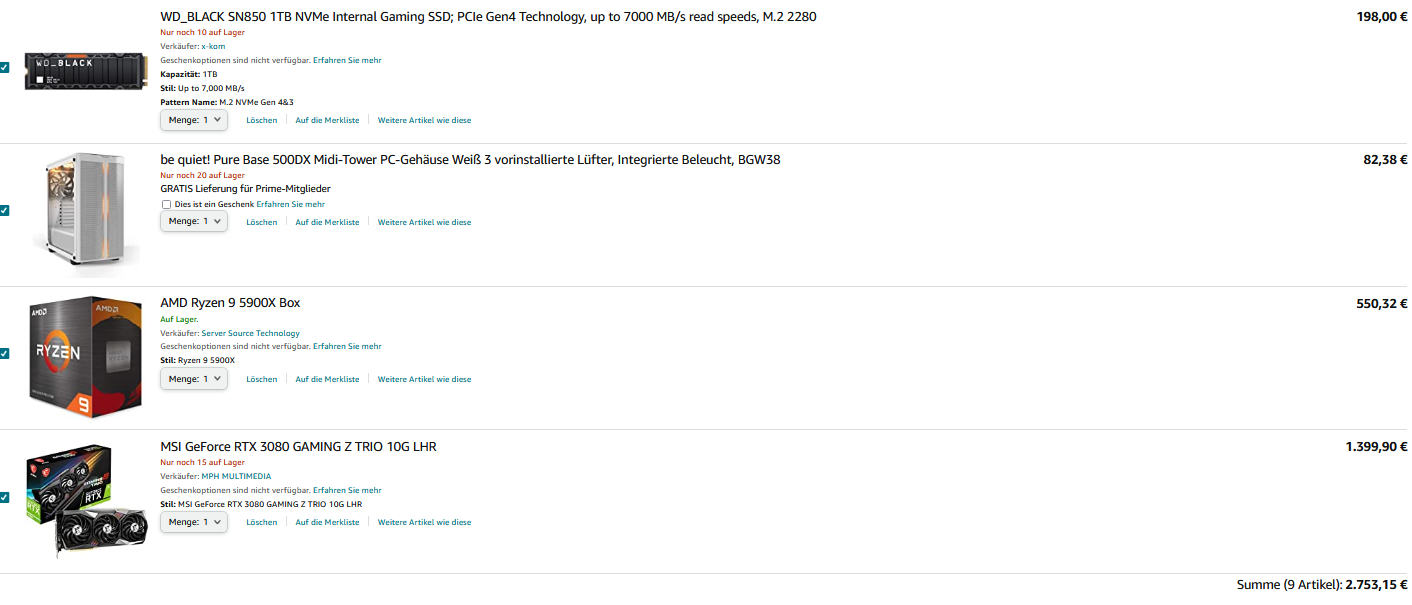Uncheck the WD_BLACK SN850 item selection checkbox
This screenshot has height=605, width=1412.
[4, 67]
